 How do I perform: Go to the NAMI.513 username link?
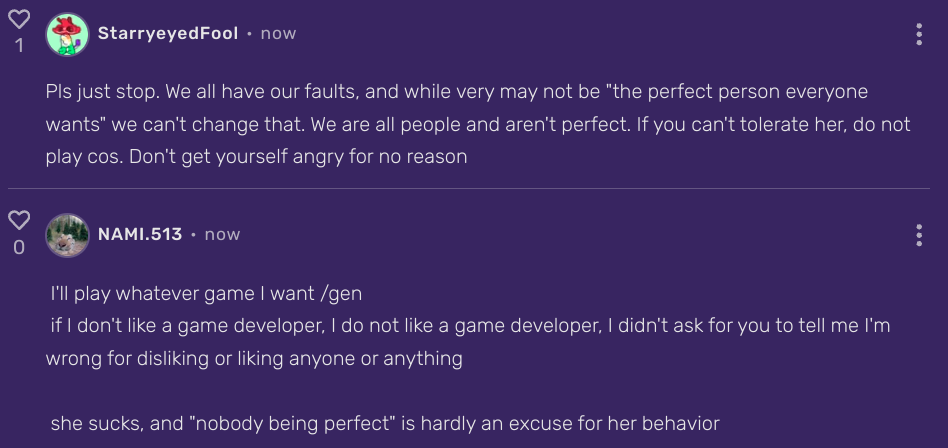click(140, 234)
